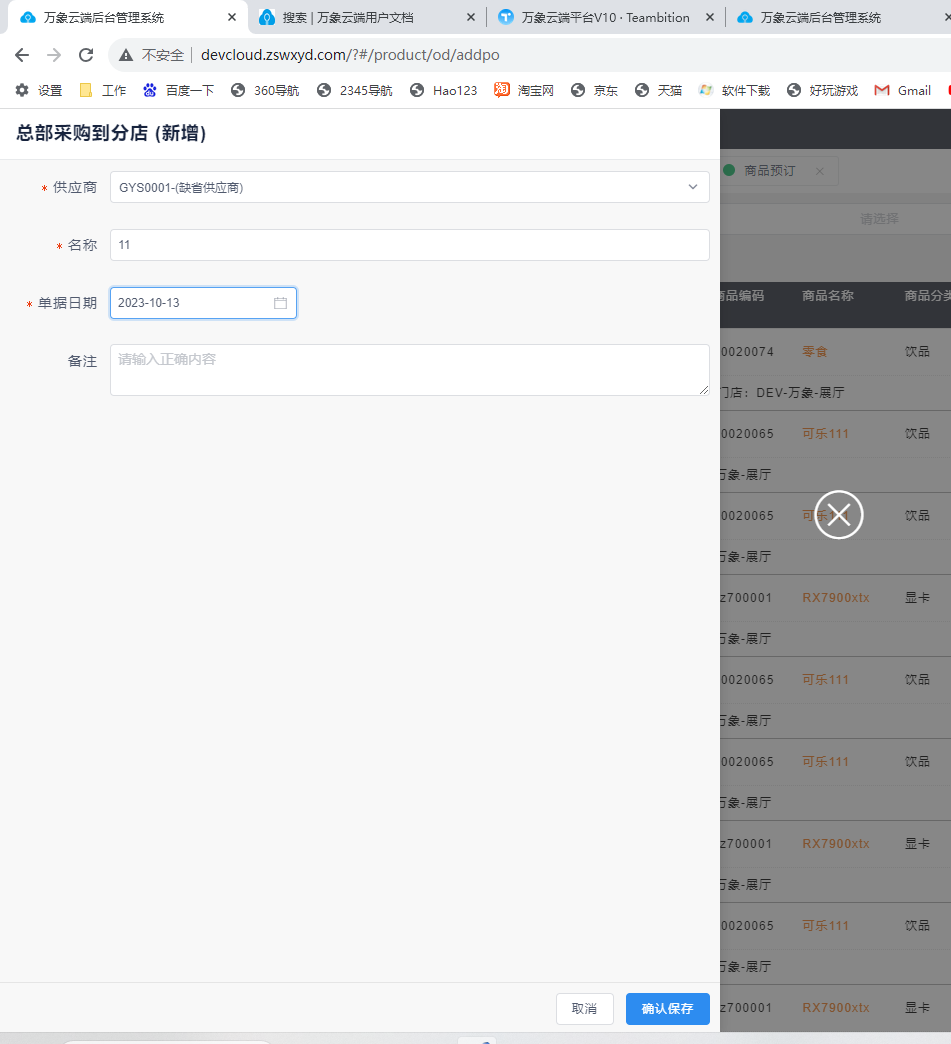Open the 京东 bookmark

[x=595, y=91]
